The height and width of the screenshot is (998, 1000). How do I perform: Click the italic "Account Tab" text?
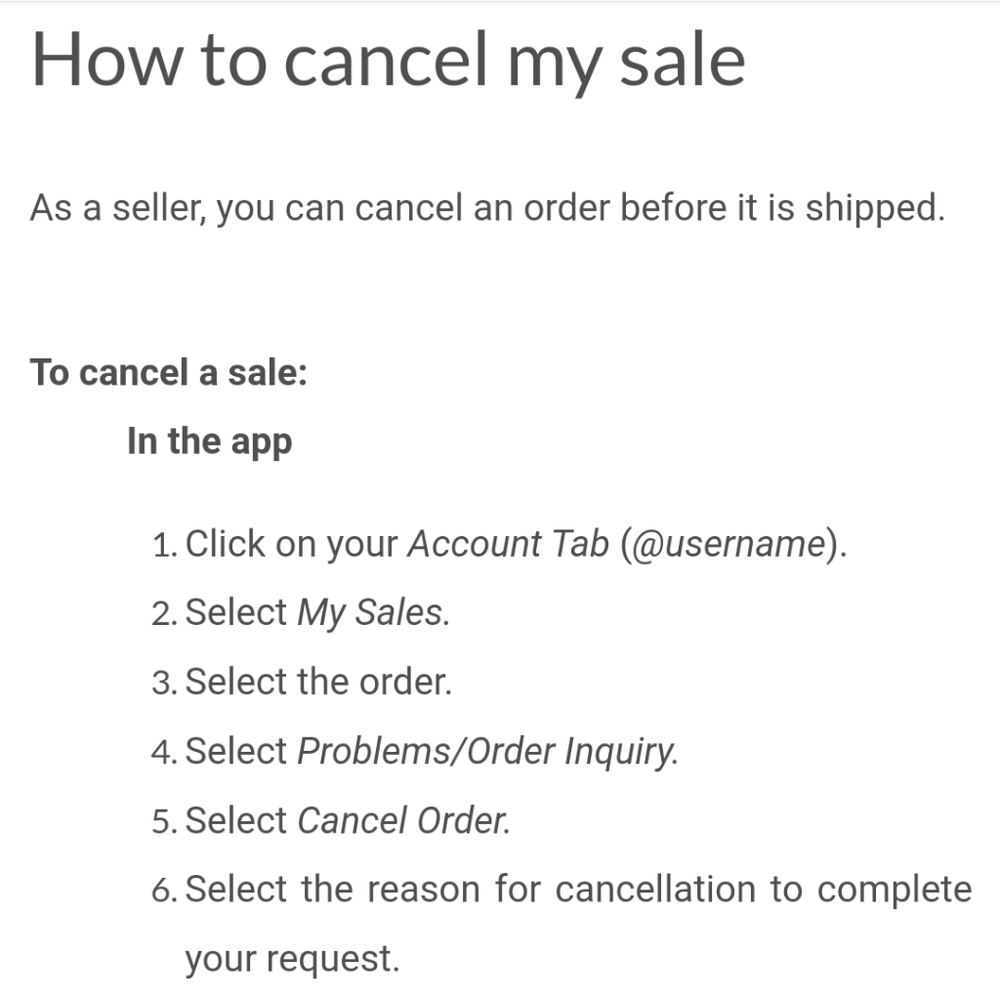tap(508, 544)
